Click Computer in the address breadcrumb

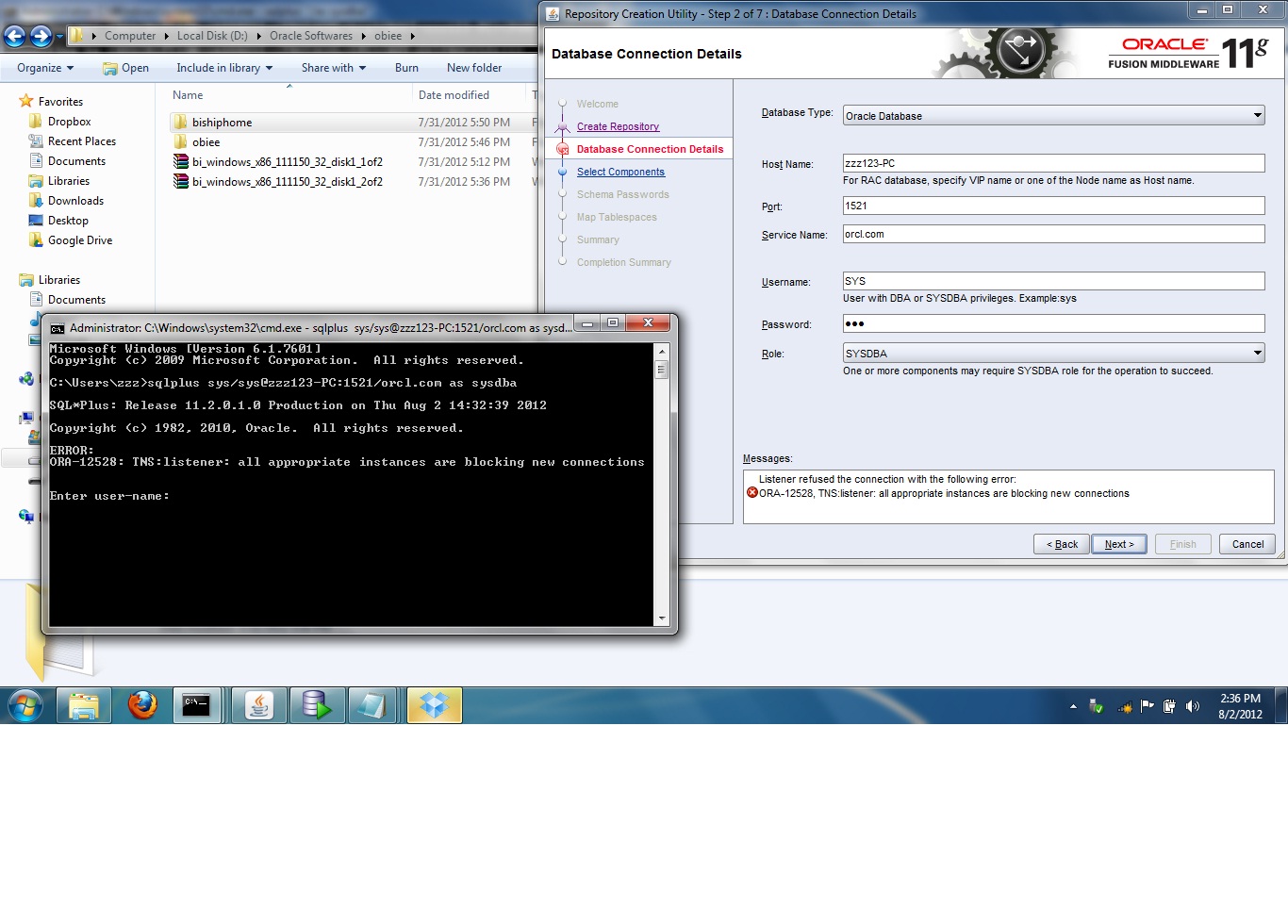point(130,36)
